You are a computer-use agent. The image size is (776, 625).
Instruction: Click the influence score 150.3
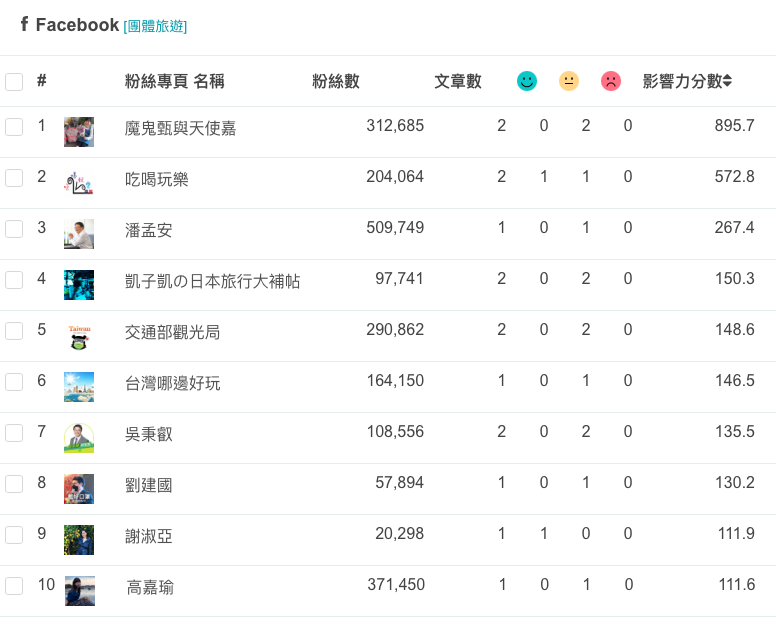point(734,278)
